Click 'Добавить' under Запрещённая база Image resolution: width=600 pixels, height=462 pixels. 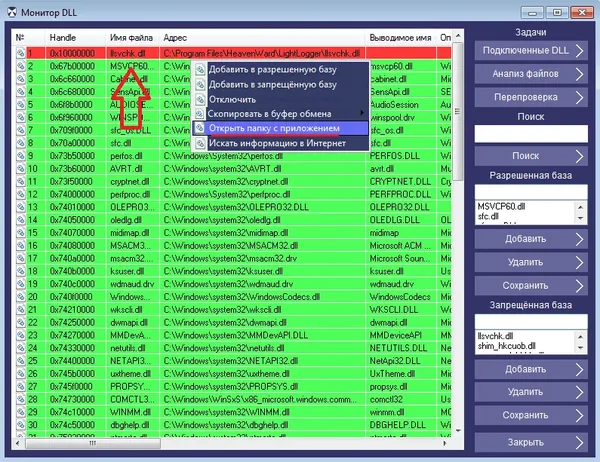click(x=531, y=369)
